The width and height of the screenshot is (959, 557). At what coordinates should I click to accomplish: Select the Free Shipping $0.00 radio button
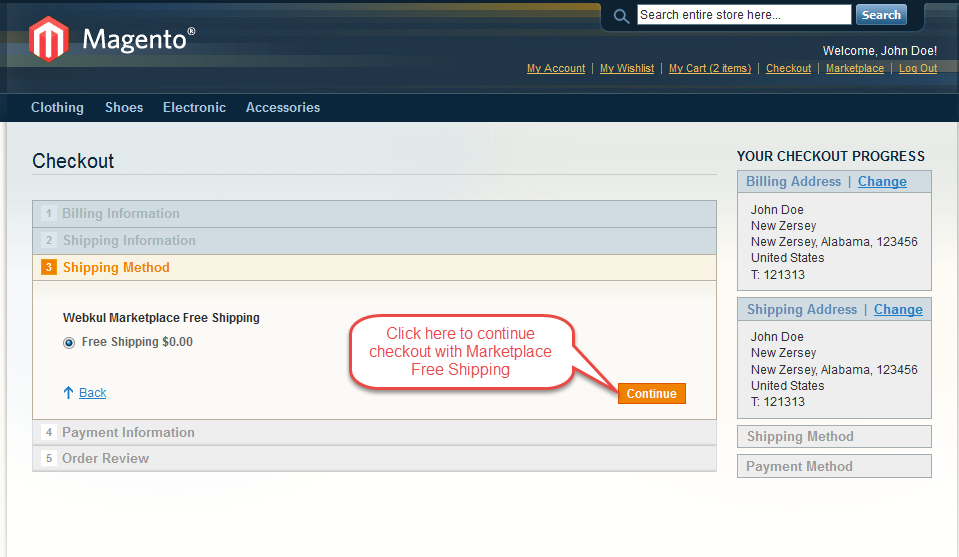[x=69, y=343]
